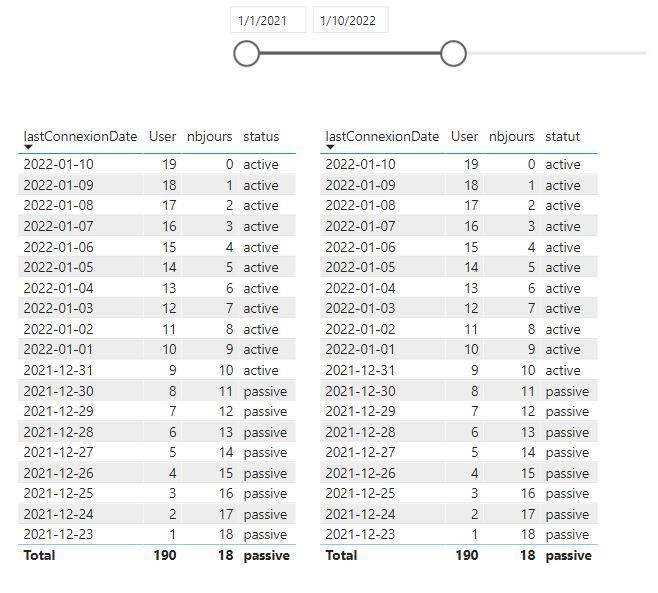Screen dimensions: 658x593
Task: Select 2021-12-24 in the right table
Action: (360, 515)
